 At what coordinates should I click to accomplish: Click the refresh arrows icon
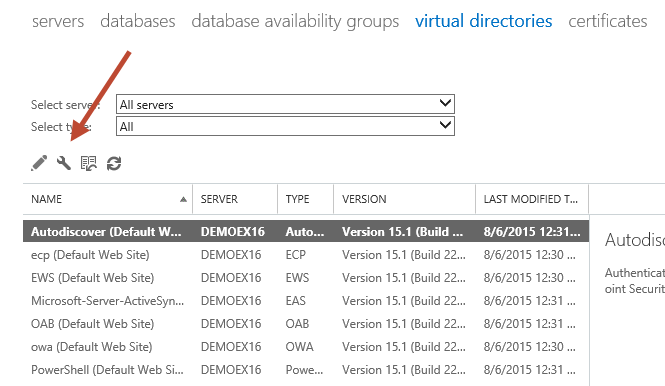(114, 163)
